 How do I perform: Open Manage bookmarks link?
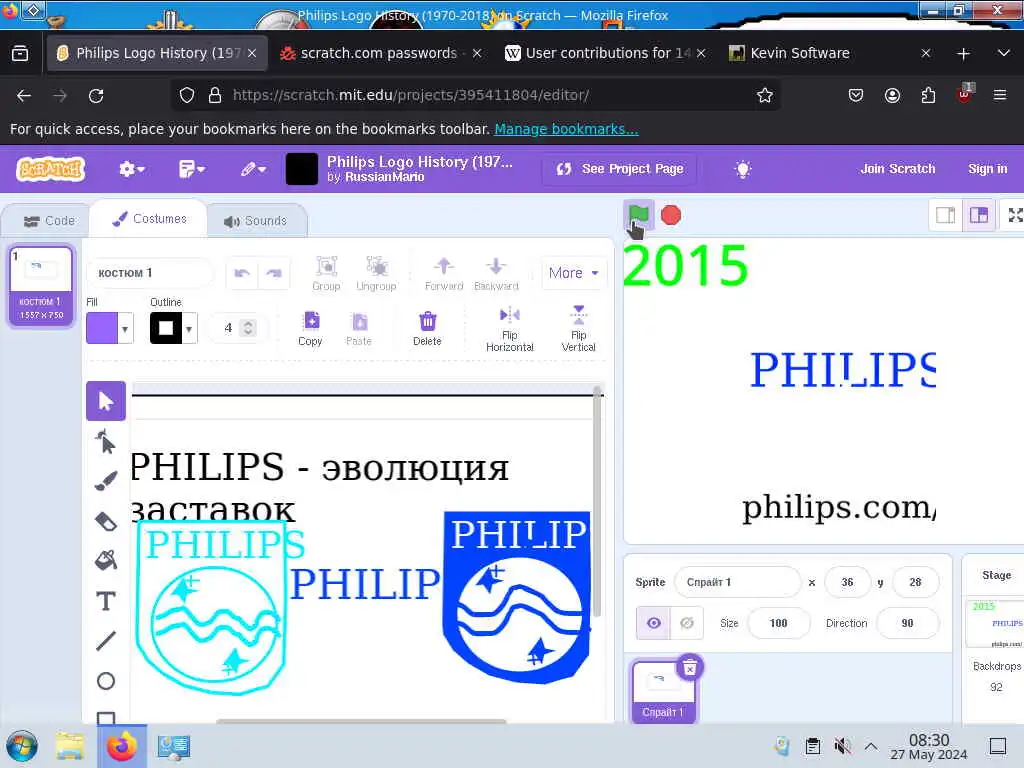coord(566,129)
